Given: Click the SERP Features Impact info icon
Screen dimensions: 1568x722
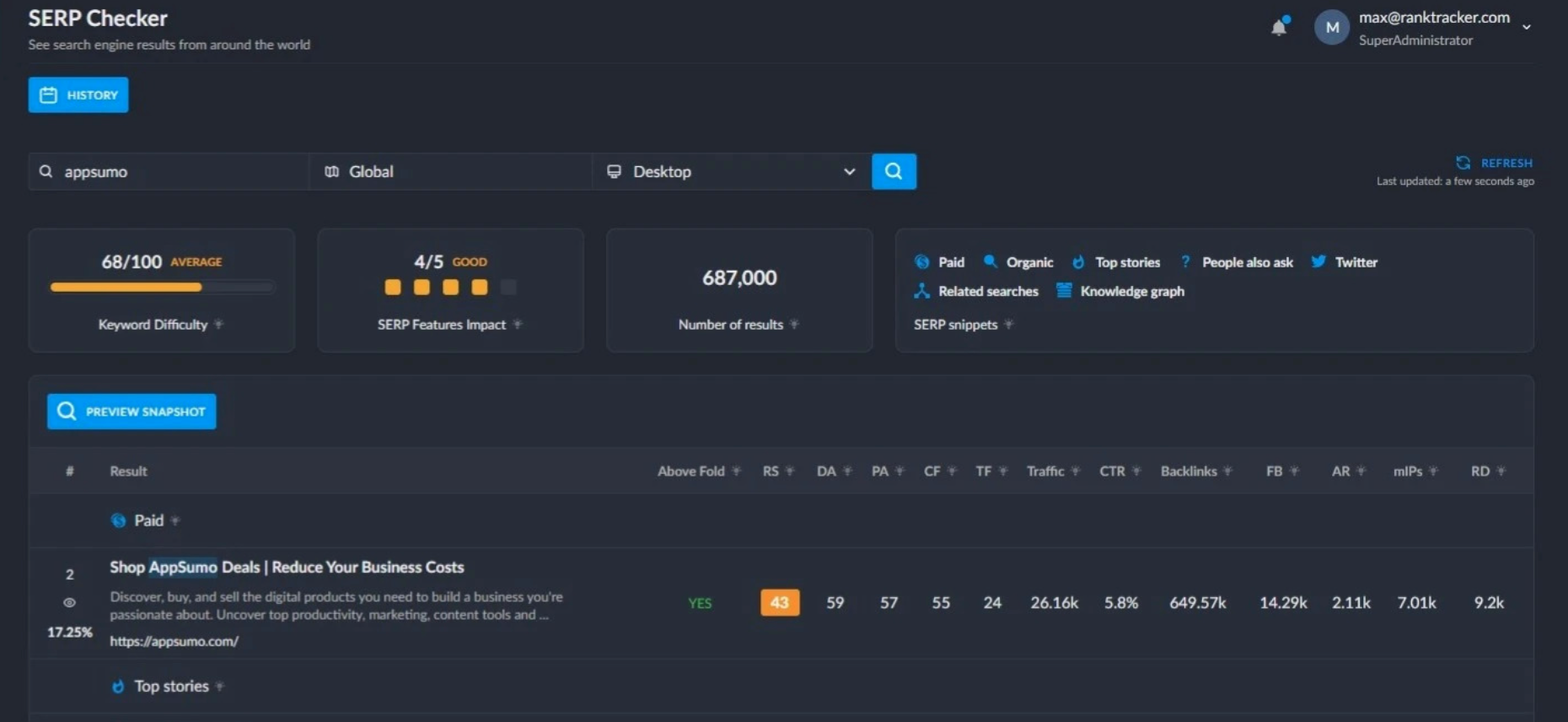Looking at the screenshot, I should tap(518, 325).
